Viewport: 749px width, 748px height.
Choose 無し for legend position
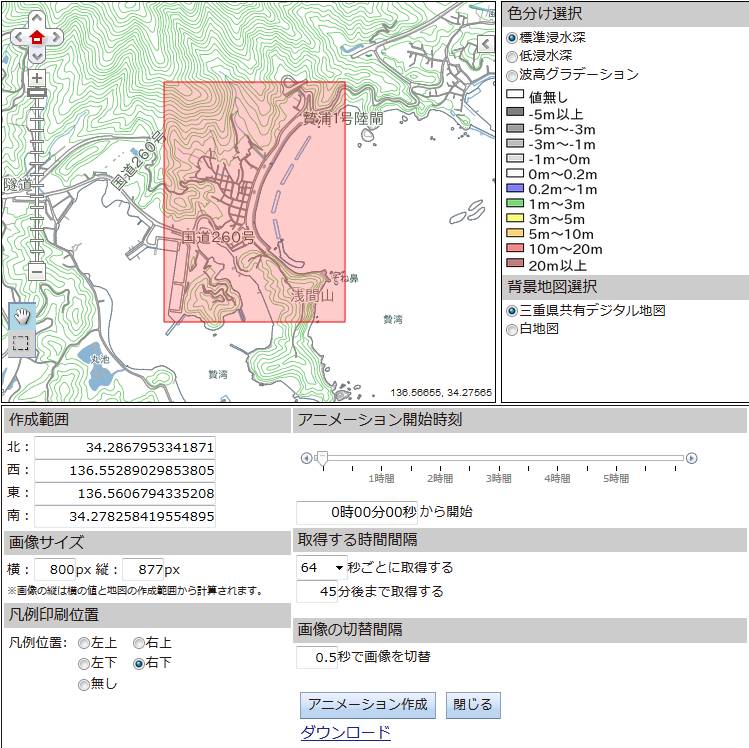tap(84, 684)
